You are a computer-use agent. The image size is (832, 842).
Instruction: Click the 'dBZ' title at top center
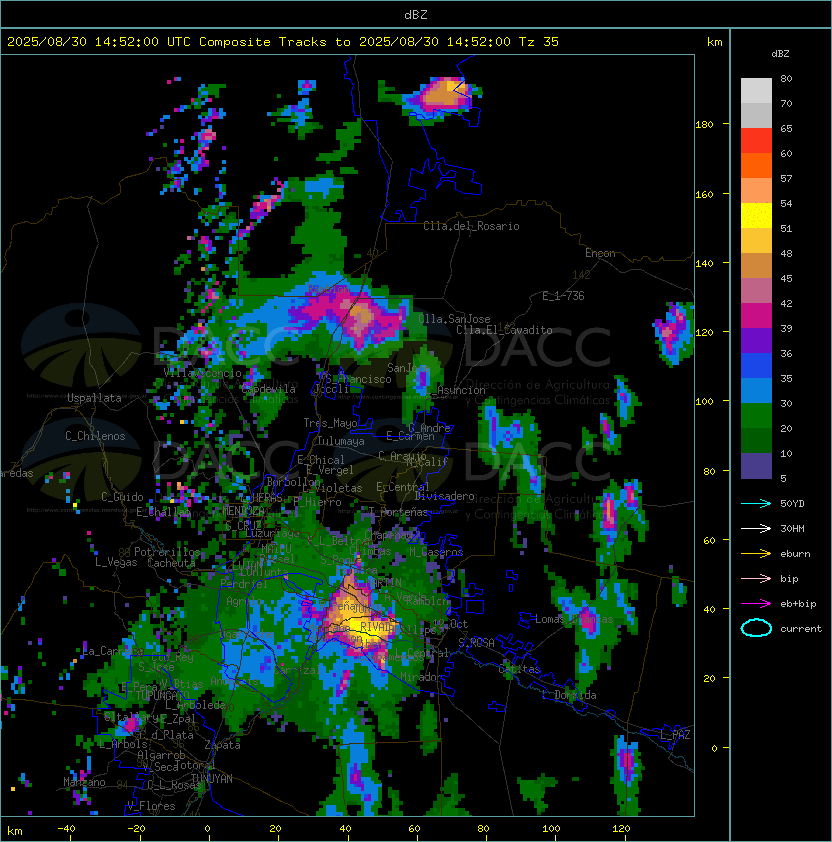[x=416, y=15]
